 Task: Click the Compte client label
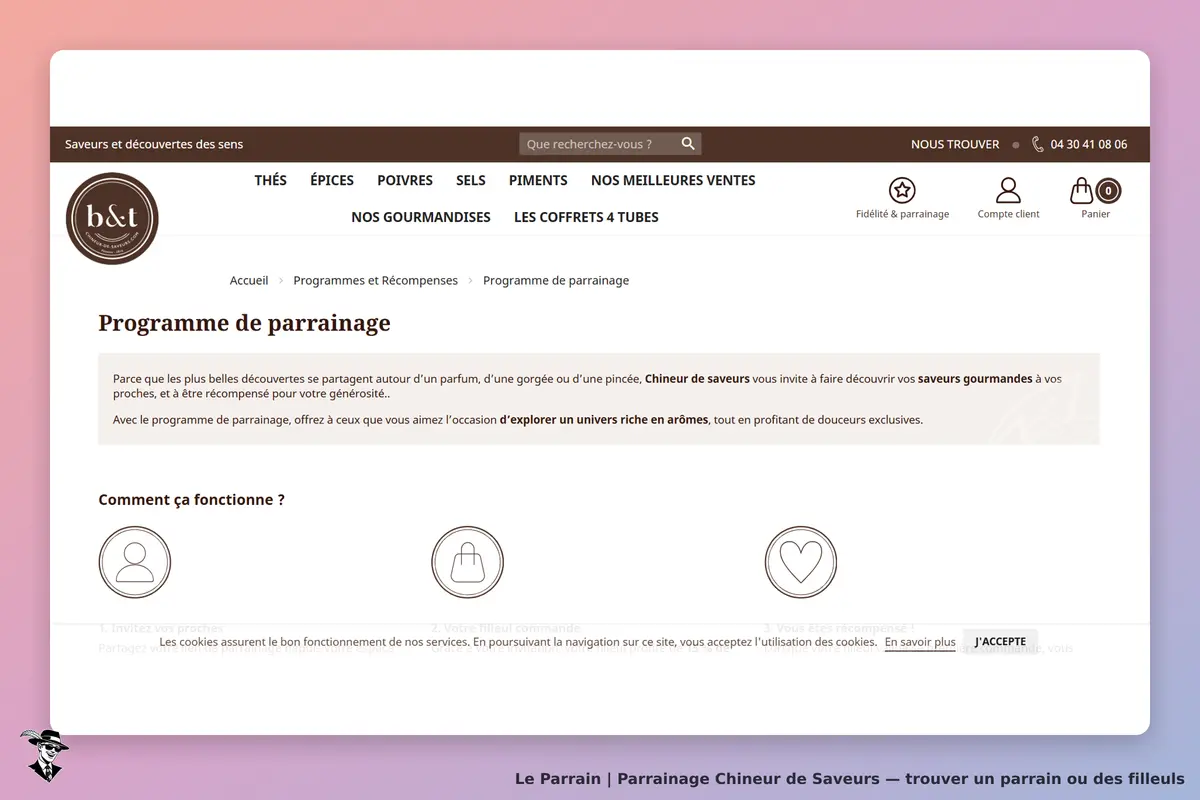point(1009,214)
